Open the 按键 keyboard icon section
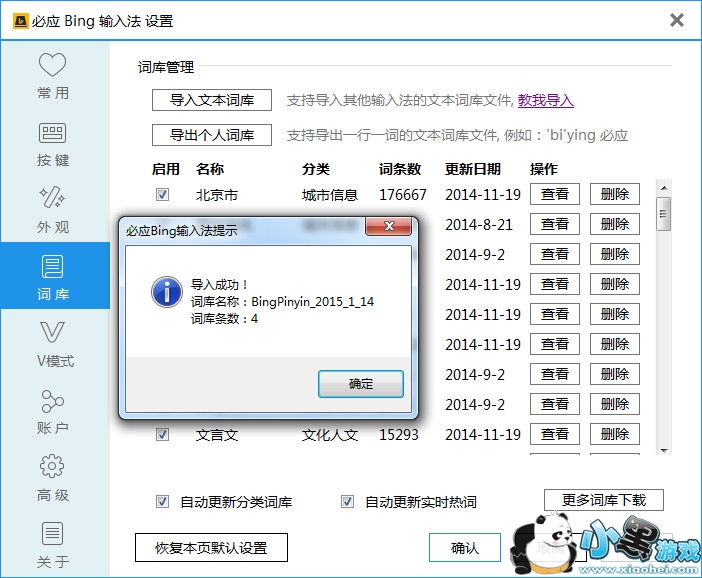This screenshot has height=578, width=702. point(52,133)
